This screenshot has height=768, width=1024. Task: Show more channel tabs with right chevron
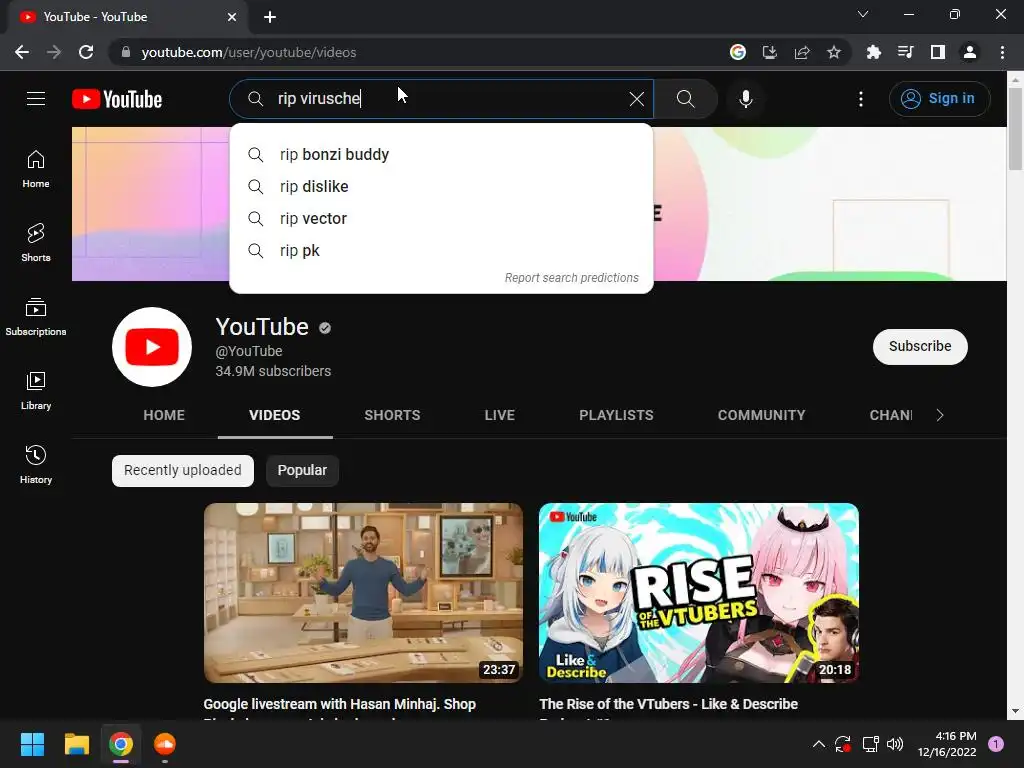coord(940,415)
